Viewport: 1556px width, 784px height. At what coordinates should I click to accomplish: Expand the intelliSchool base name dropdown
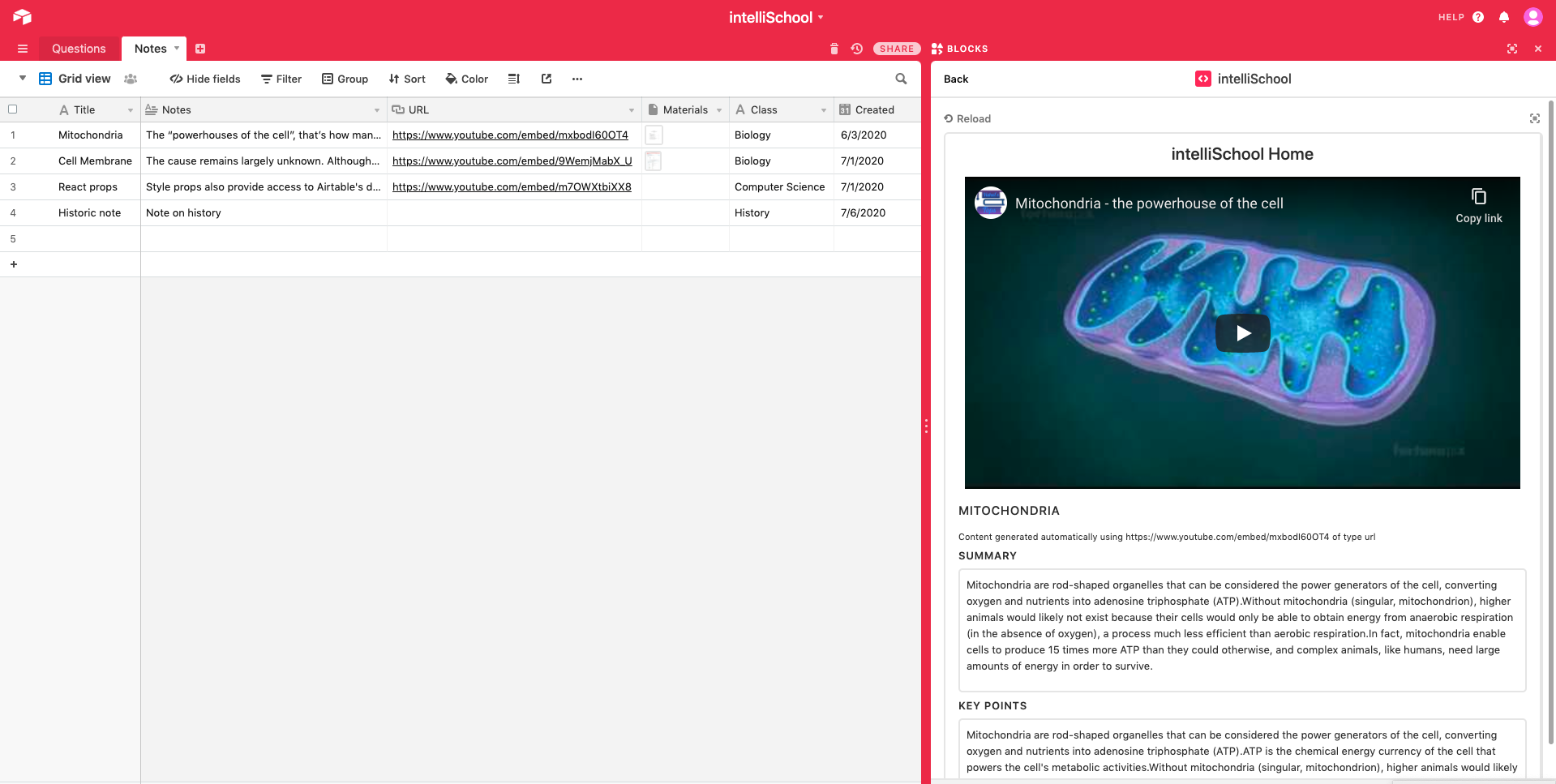pos(821,17)
